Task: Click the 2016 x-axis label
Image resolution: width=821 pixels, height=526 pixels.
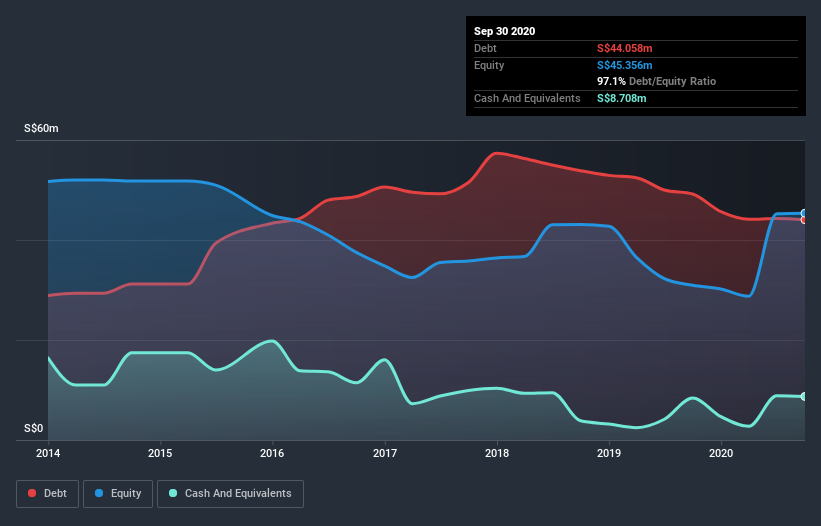Action: [x=272, y=453]
